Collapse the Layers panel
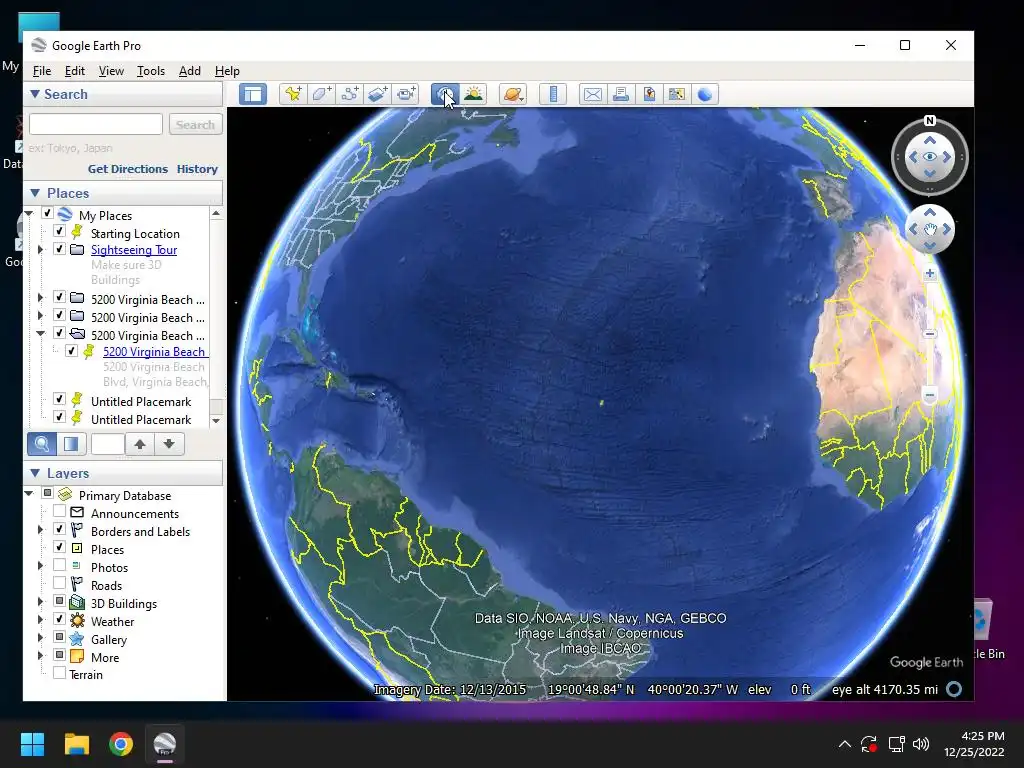Viewport: 1024px width, 768px height. (35, 473)
